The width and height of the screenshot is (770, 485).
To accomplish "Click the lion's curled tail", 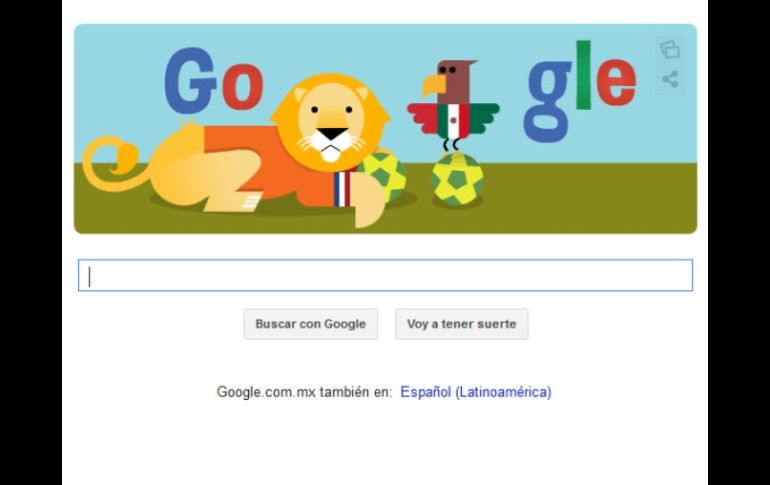I will (x=114, y=163).
